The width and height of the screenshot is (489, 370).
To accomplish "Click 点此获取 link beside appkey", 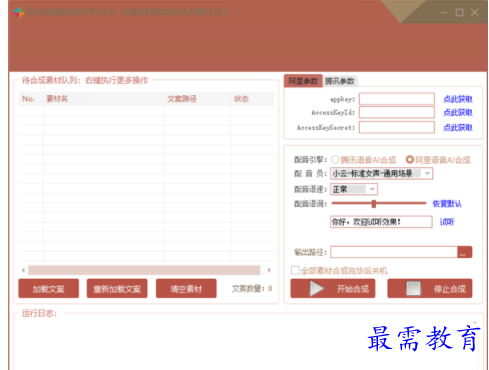I will pyautogui.click(x=458, y=99).
